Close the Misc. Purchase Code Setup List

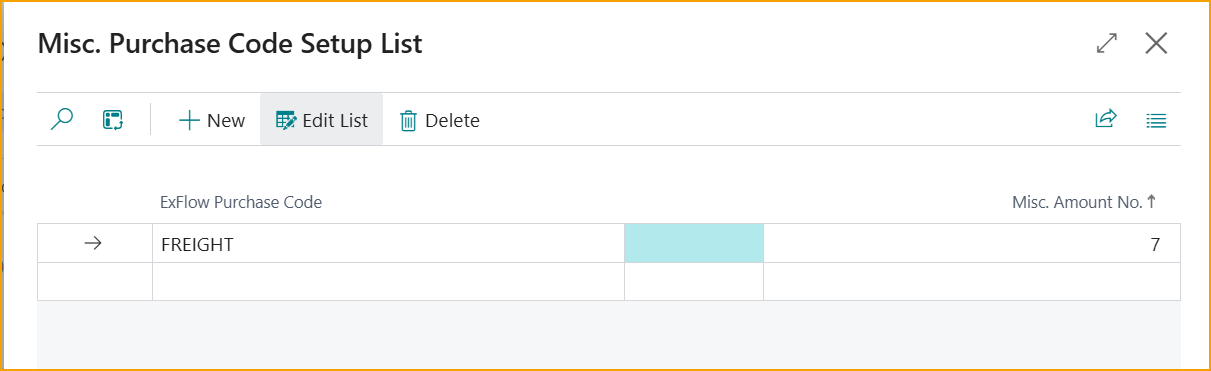(x=1157, y=44)
